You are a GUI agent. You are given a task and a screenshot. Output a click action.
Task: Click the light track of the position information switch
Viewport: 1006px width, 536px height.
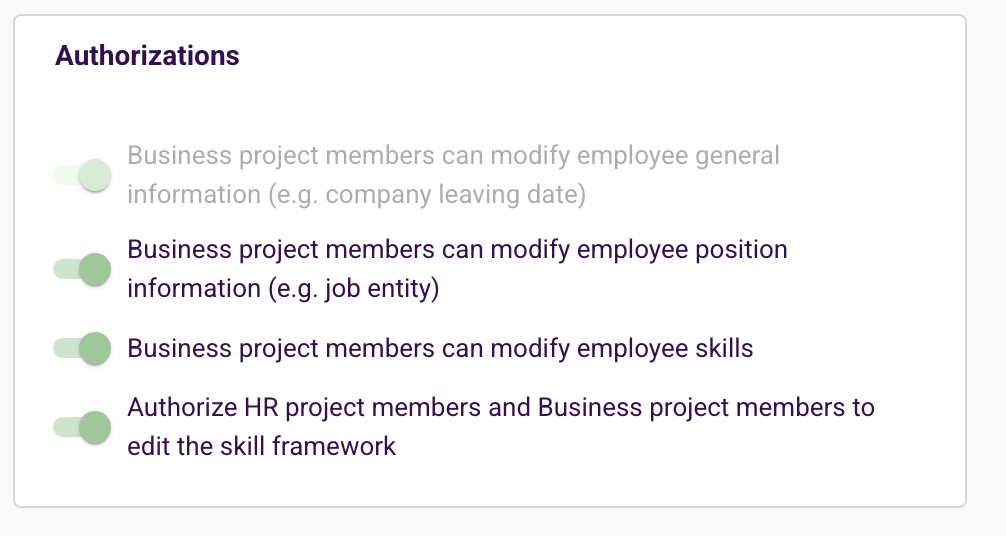[x=65, y=269]
